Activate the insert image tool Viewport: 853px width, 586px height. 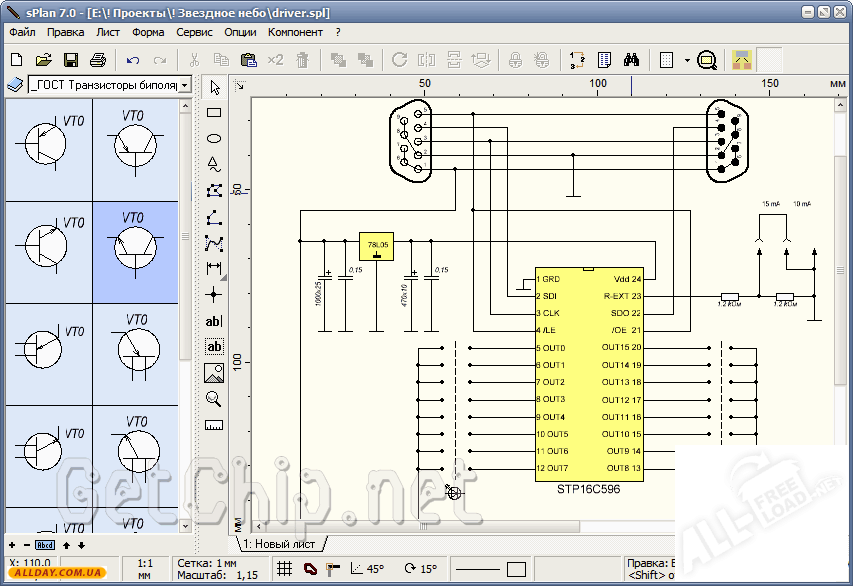pos(214,373)
